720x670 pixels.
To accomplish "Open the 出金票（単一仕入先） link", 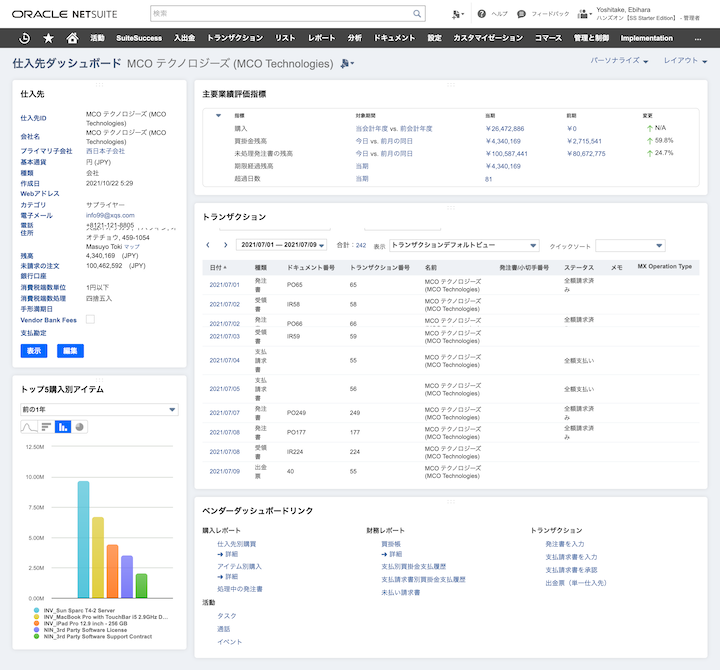I will (576, 583).
